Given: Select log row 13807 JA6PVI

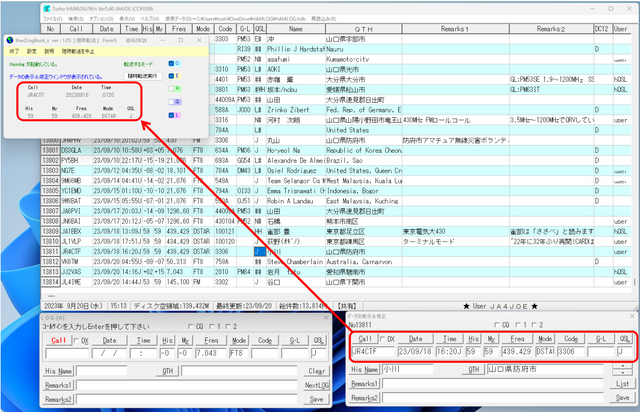Looking at the screenshot, I should 338,211.
